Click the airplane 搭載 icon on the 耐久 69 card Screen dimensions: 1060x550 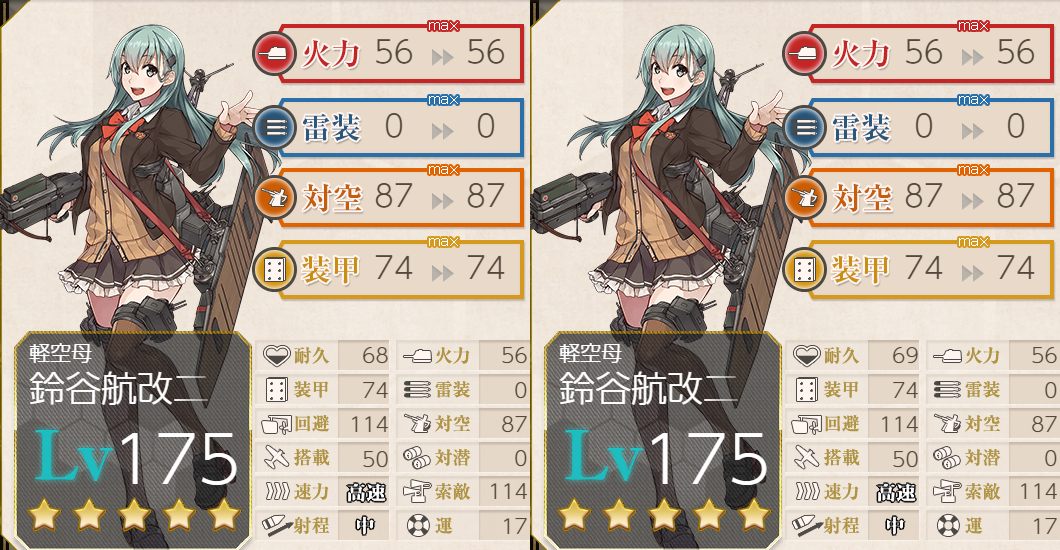coord(806,458)
